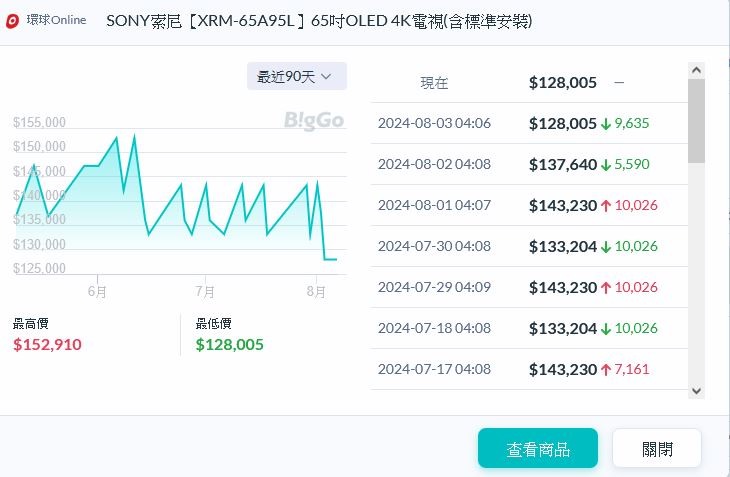Click the 環球Online store logo icon

[x=13, y=21]
